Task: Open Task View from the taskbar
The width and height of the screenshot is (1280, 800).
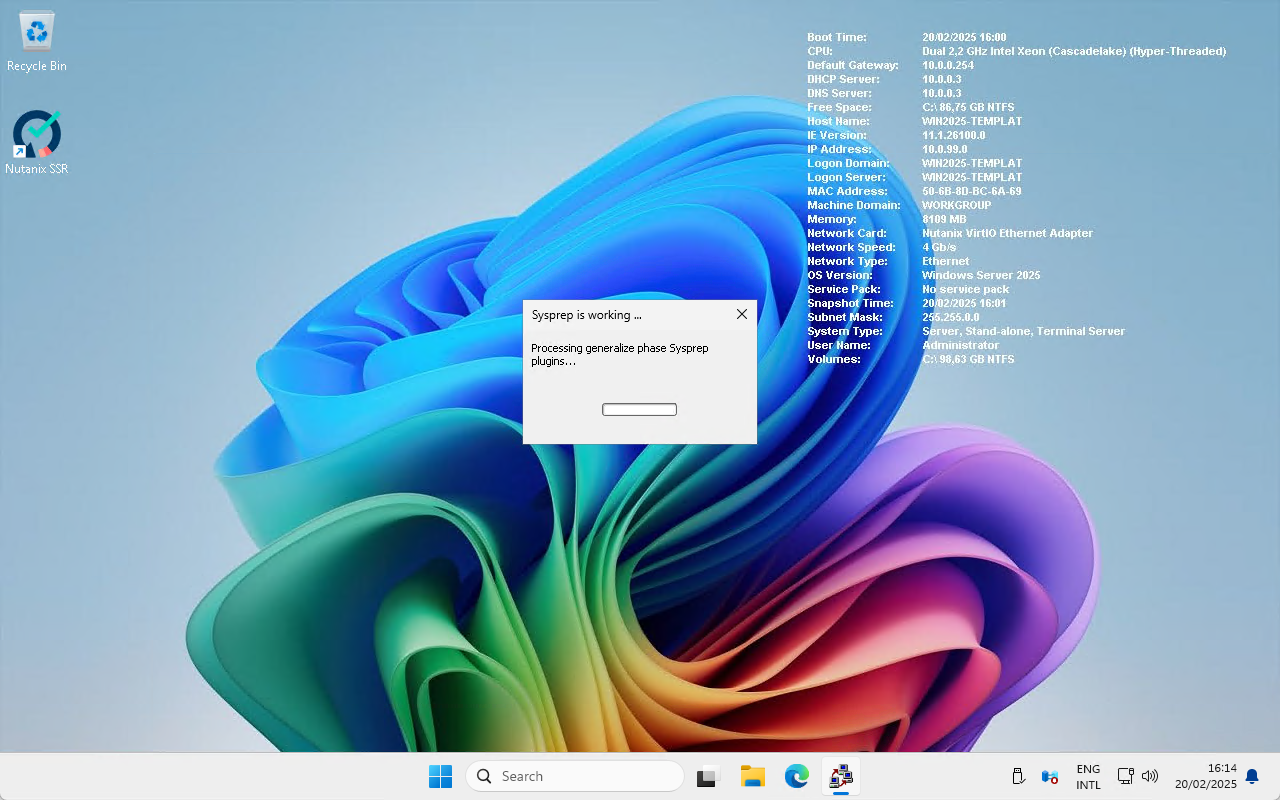Action: point(708,776)
